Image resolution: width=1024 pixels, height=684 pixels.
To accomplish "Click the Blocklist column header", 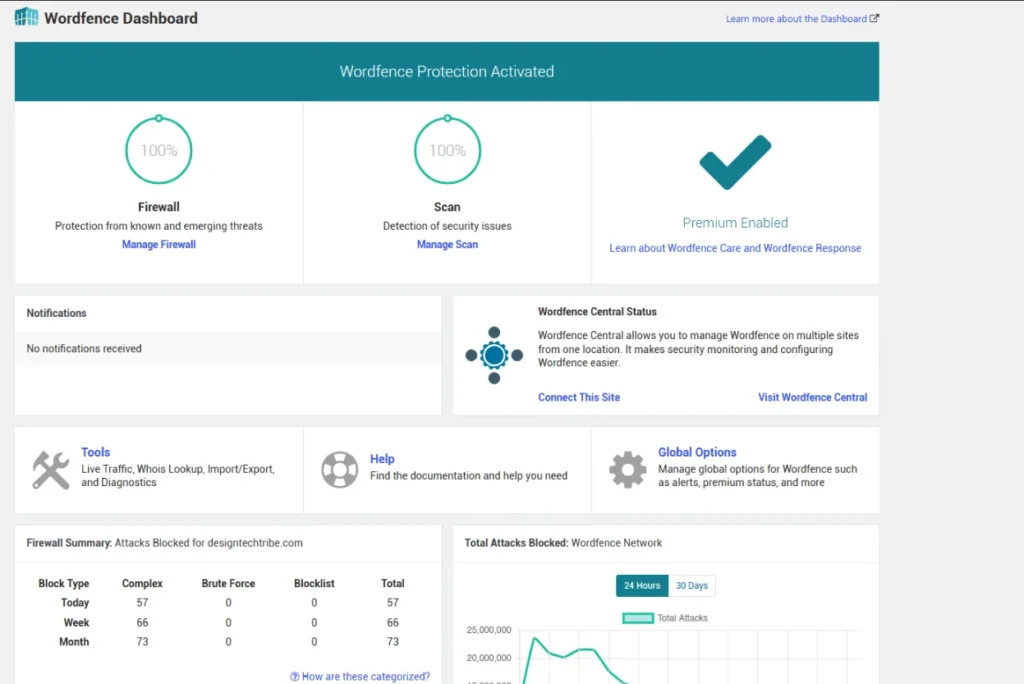I will [314, 583].
